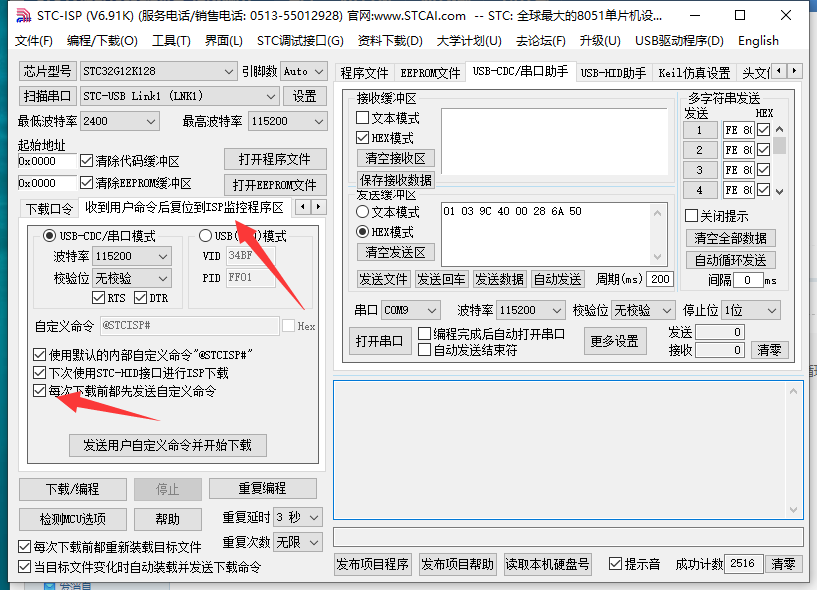Click the 清空接收区 button
This screenshot has width=817, height=590.
395,158
